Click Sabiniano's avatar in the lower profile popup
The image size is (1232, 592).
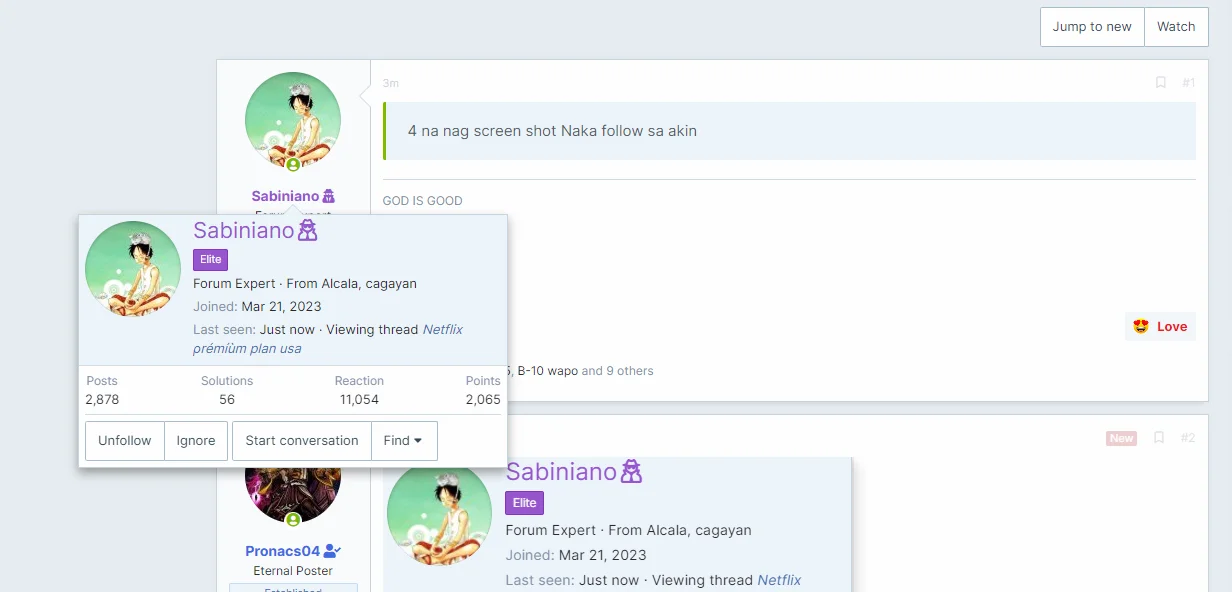[439, 512]
